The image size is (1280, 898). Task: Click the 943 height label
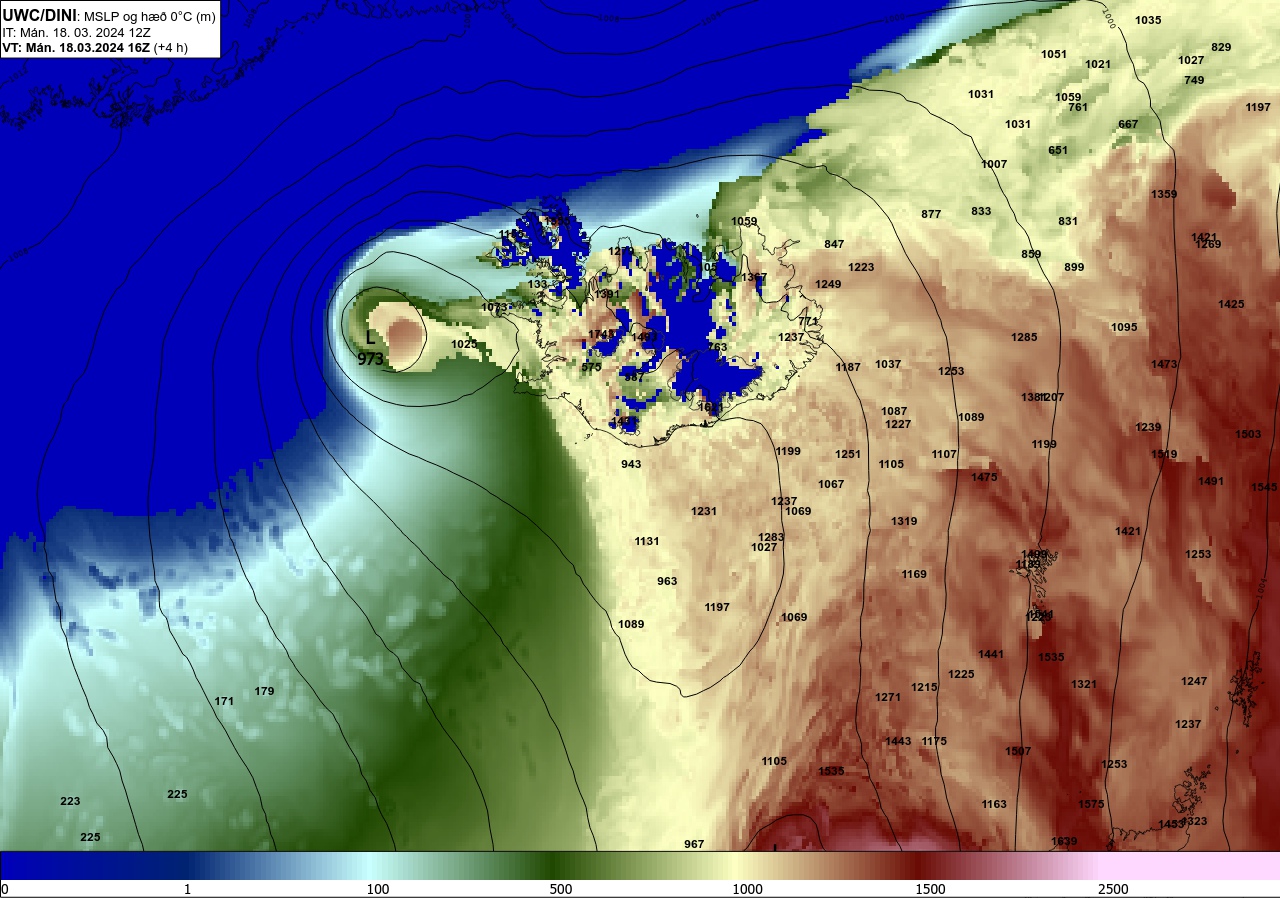click(631, 464)
